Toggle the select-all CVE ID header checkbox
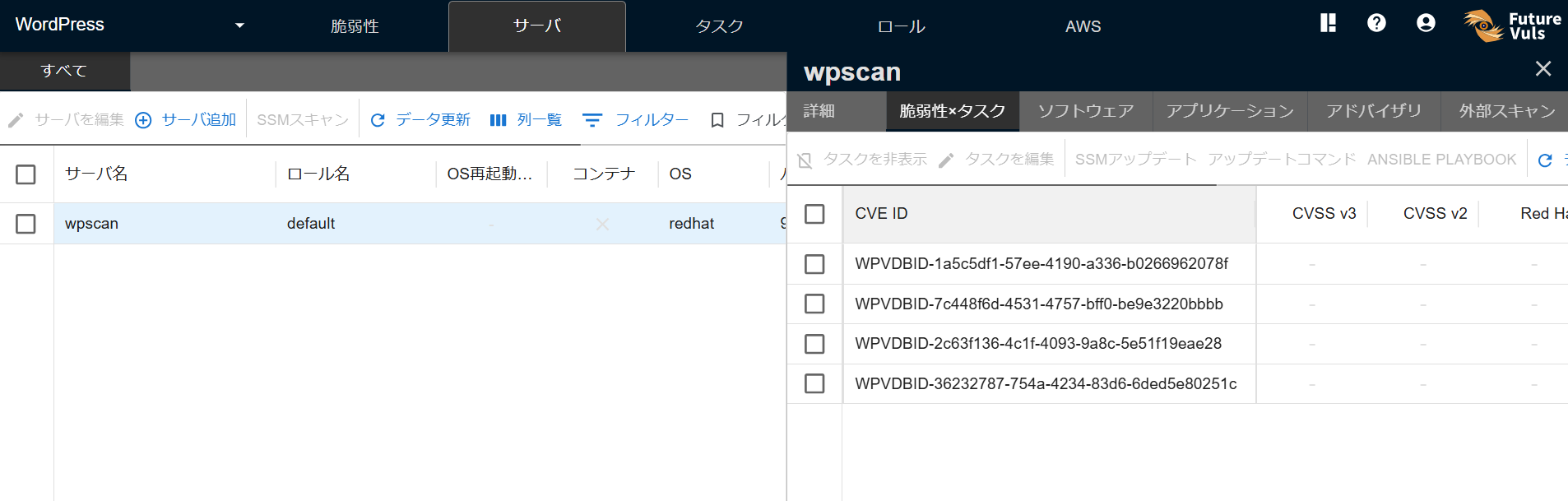This screenshot has height=501, width=1568. click(814, 214)
